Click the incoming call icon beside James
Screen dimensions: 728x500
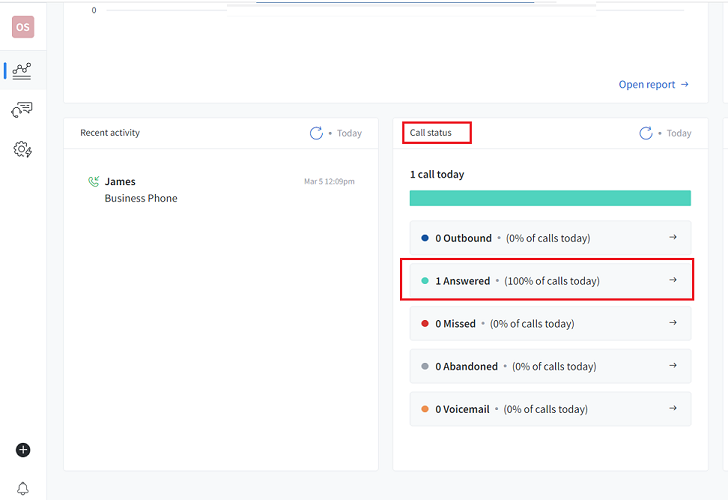click(x=94, y=182)
